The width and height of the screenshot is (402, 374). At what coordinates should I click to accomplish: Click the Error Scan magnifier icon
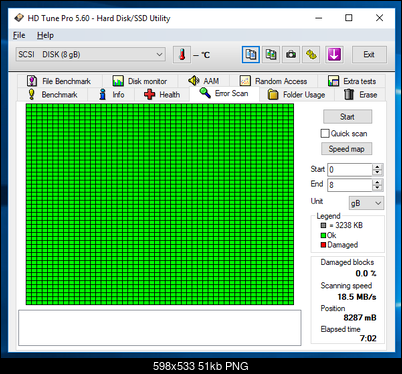[x=205, y=93]
